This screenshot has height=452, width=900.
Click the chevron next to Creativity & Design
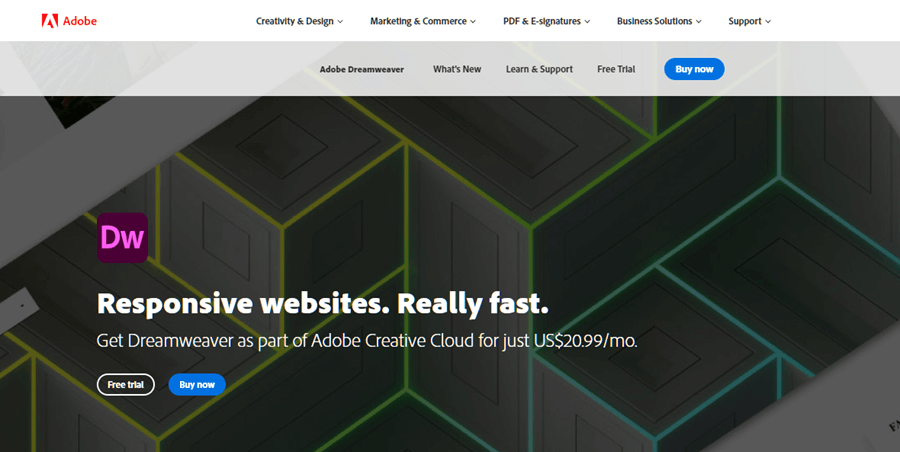(340, 22)
